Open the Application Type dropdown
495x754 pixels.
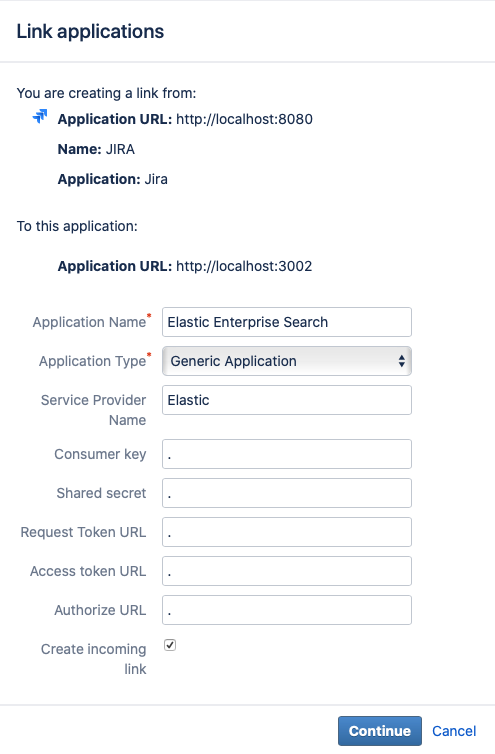pyautogui.click(x=287, y=361)
